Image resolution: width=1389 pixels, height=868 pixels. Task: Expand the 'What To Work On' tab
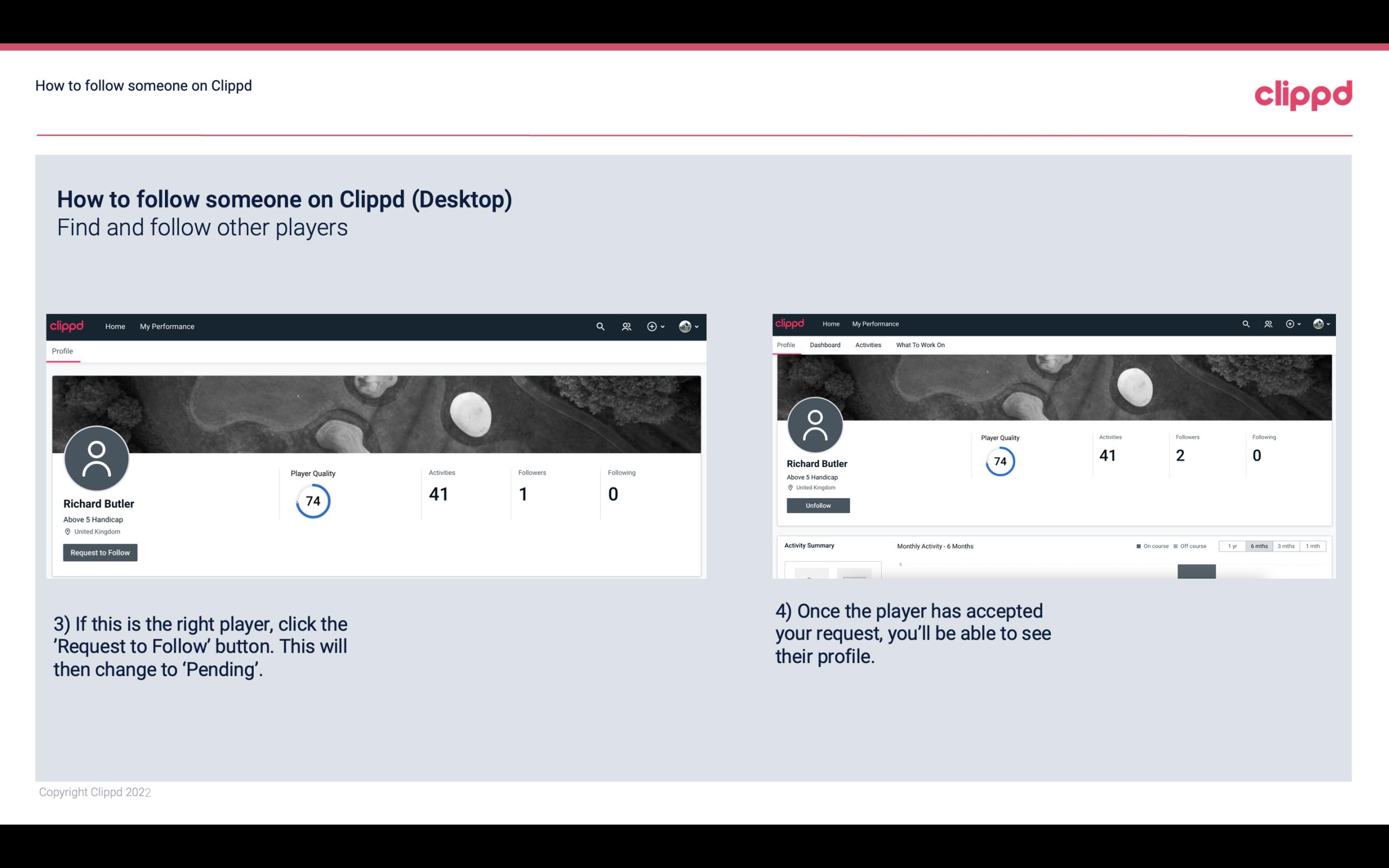coord(921,345)
